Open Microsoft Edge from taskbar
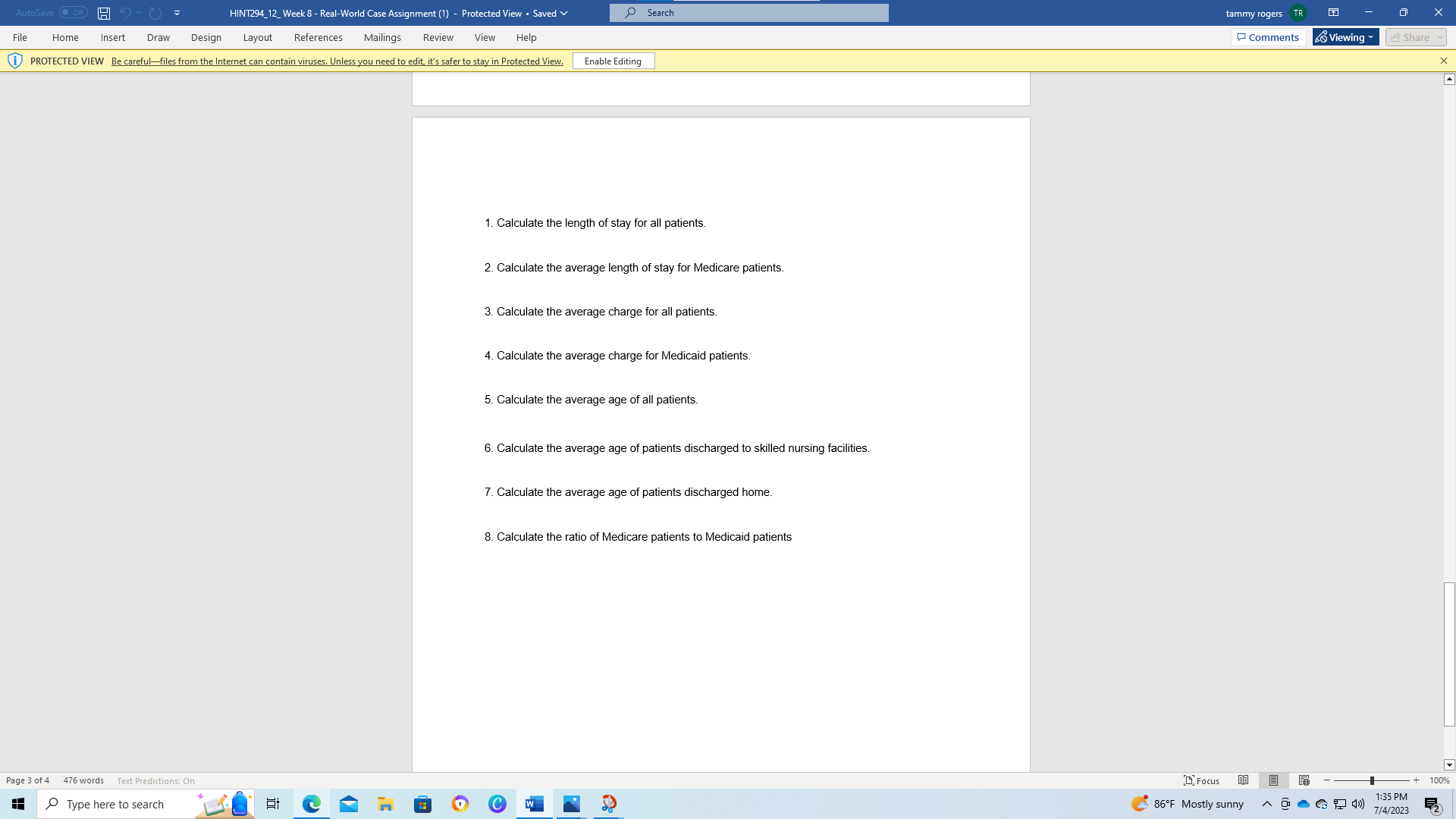The image size is (1456, 819). (x=312, y=804)
